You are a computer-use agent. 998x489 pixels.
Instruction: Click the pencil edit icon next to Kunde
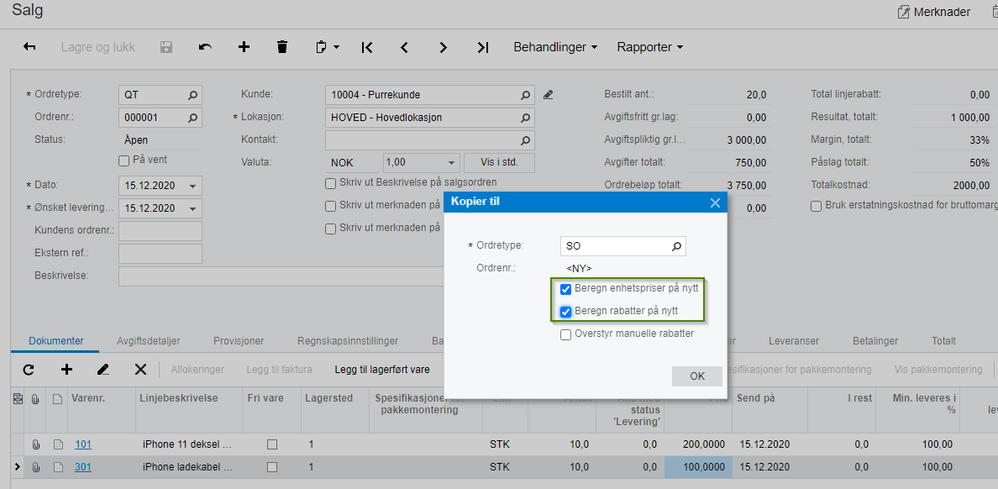tap(548, 95)
